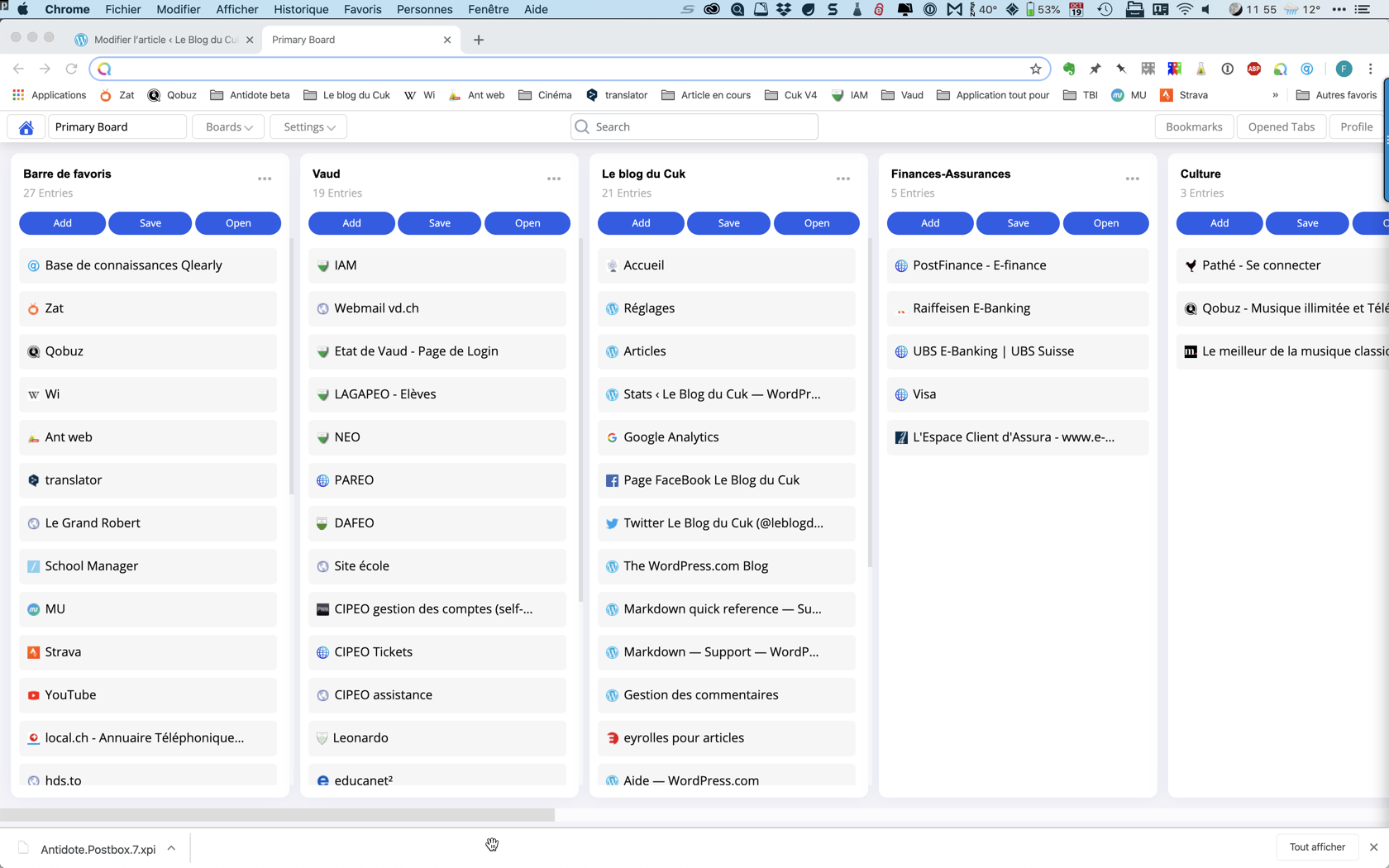Open the Favoris menu
1389x868 pixels.
(x=362, y=9)
